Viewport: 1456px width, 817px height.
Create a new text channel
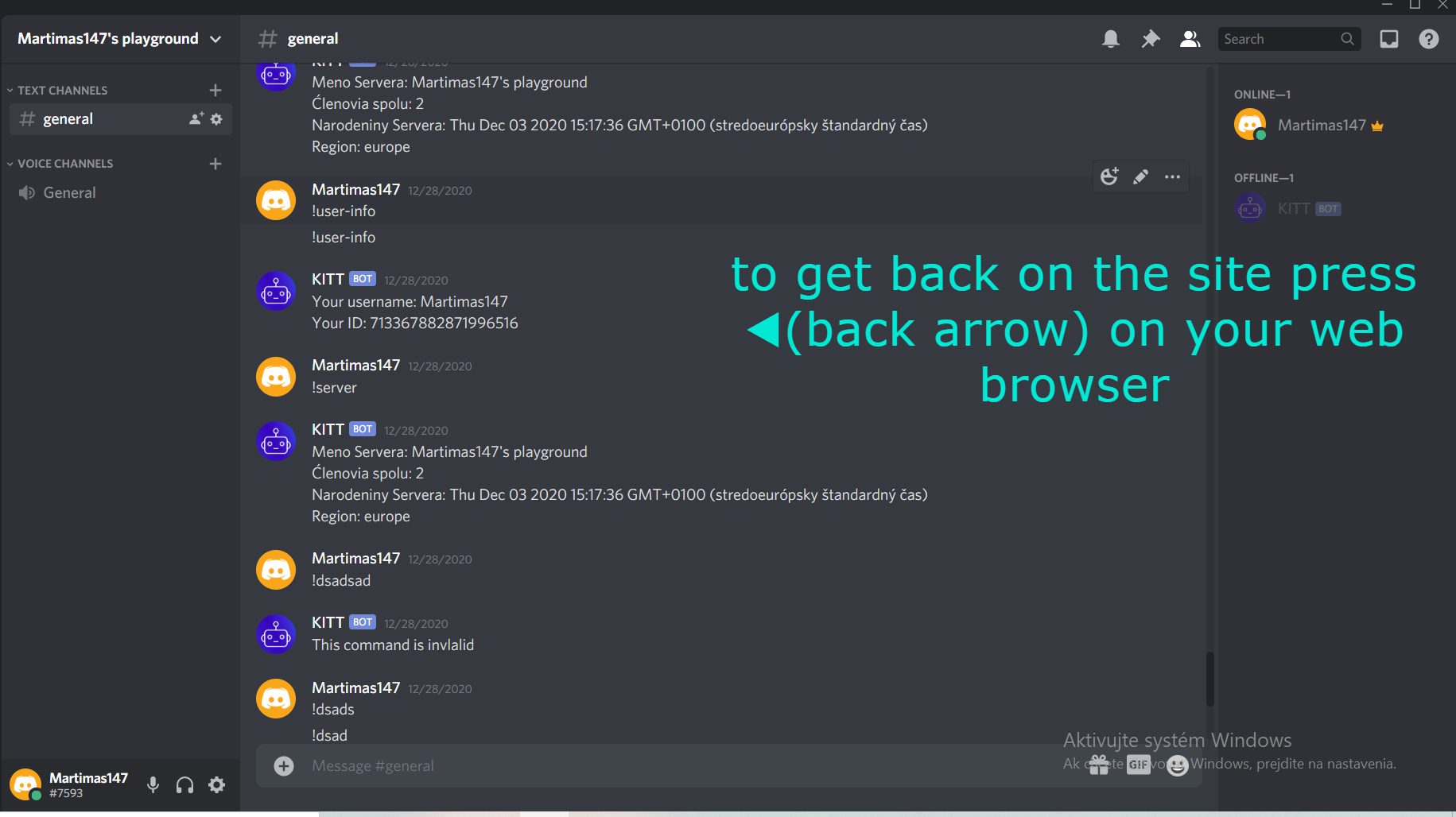click(215, 91)
